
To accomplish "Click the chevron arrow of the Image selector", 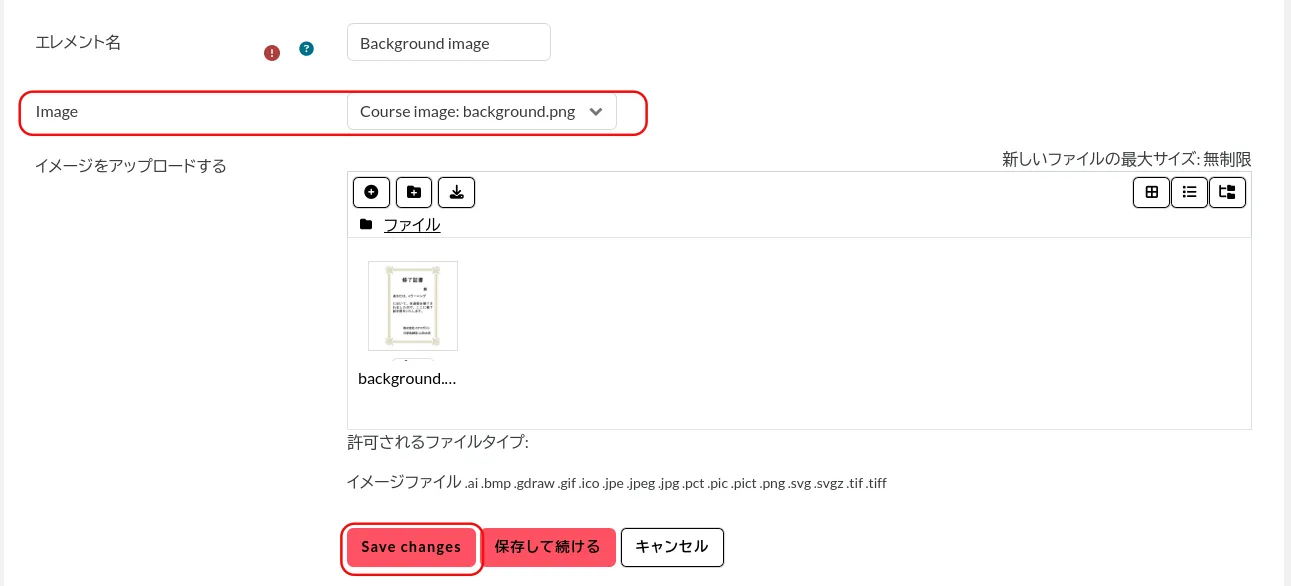I will [596, 112].
